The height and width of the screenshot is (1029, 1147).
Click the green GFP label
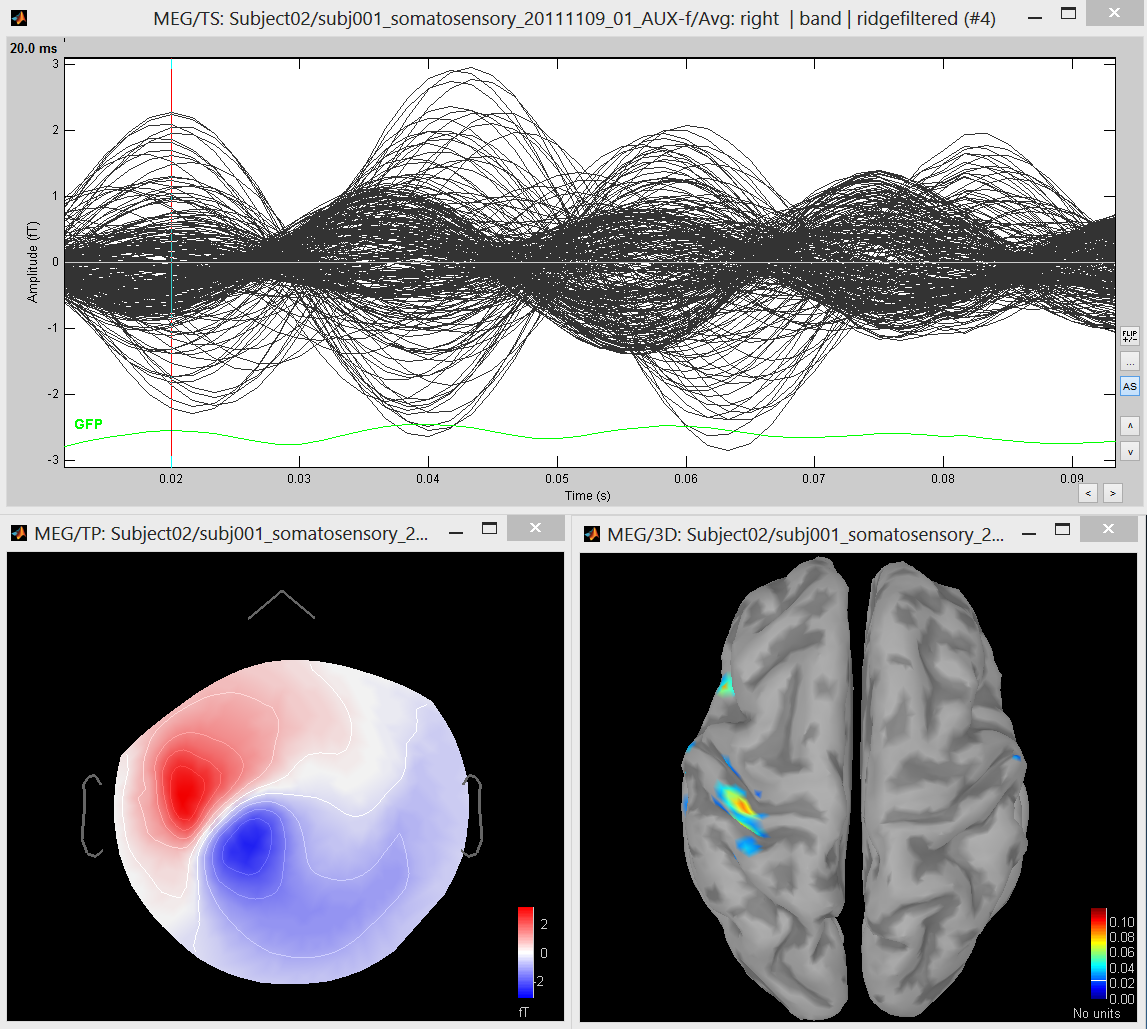88,424
